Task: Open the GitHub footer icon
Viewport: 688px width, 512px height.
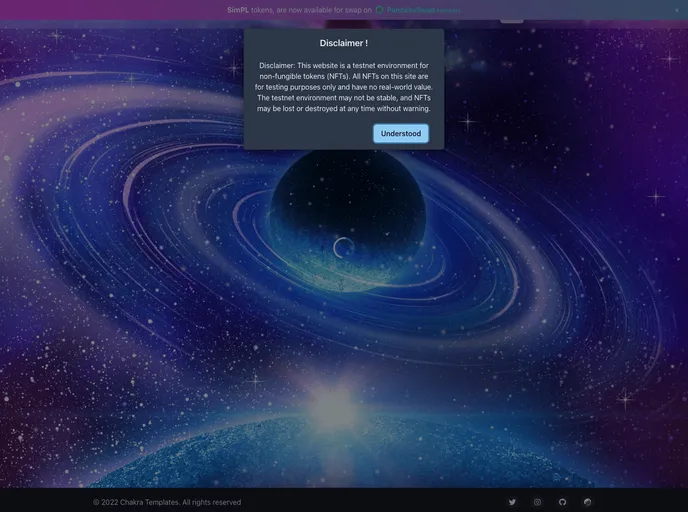Action: (x=562, y=502)
